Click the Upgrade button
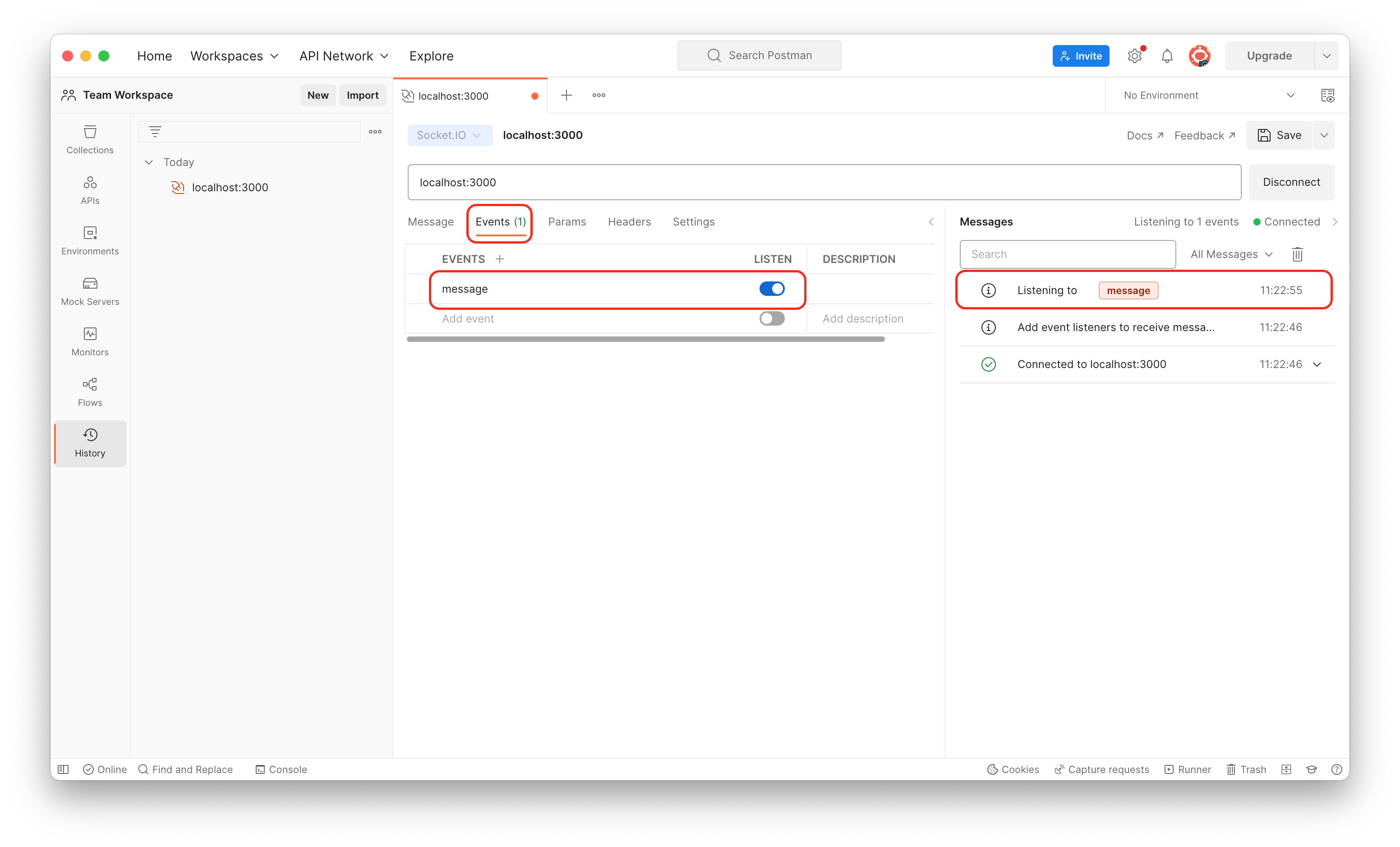Viewport: 1400px width, 847px height. tap(1269, 55)
